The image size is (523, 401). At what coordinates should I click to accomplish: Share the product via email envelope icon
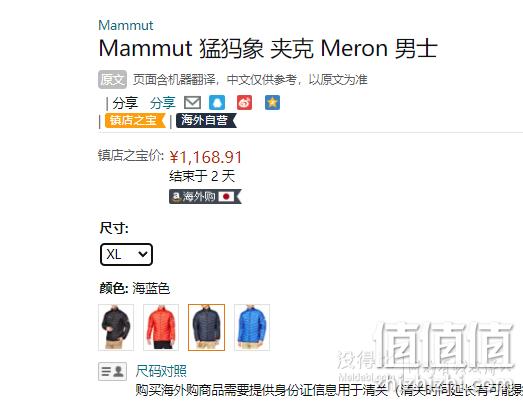click(x=192, y=103)
